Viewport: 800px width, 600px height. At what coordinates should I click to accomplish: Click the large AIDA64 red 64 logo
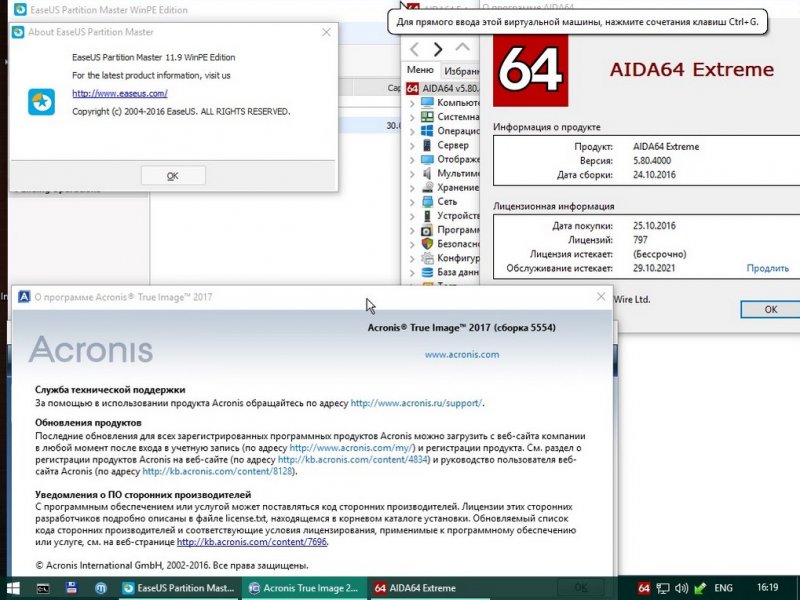(530, 70)
